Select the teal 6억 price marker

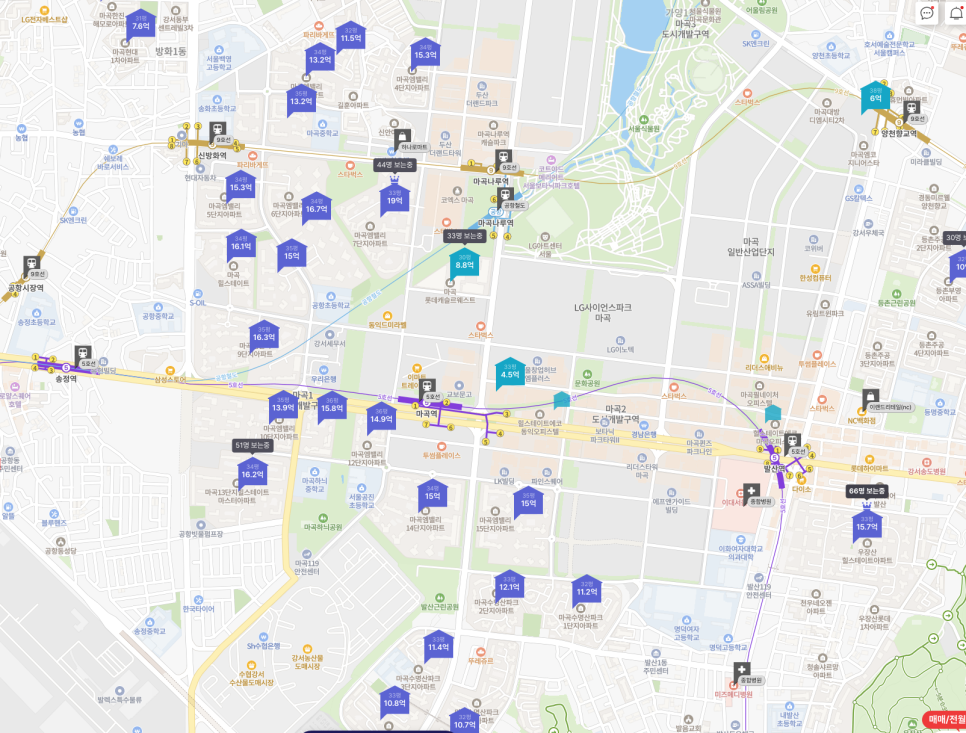click(x=875, y=96)
